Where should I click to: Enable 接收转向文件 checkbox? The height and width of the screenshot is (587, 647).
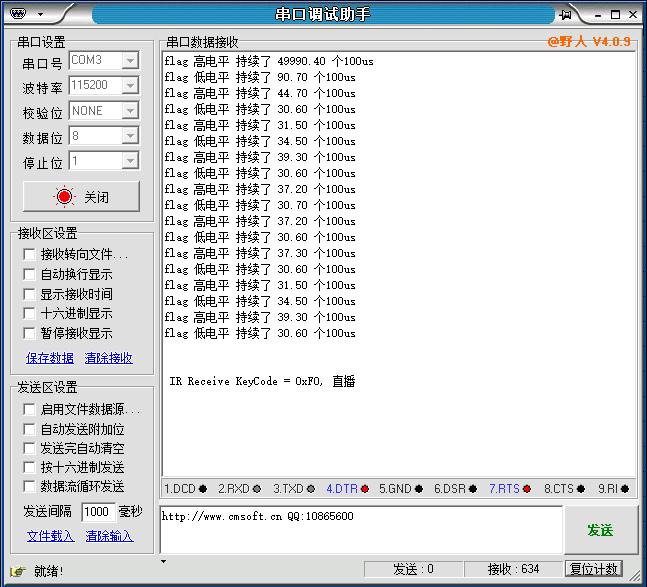(29, 254)
